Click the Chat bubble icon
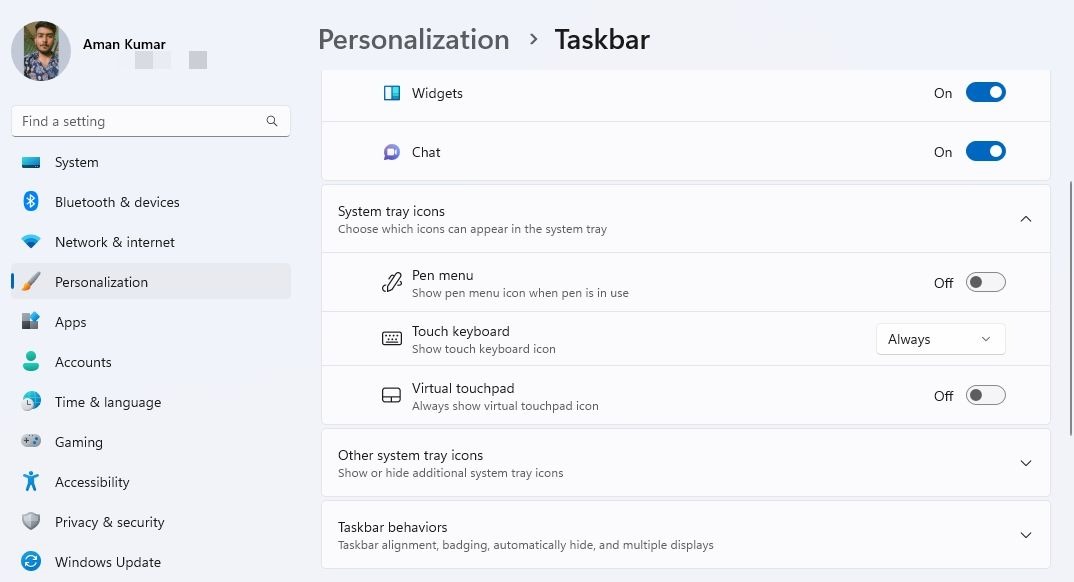Image resolution: width=1074 pixels, height=582 pixels. (392, 152)
